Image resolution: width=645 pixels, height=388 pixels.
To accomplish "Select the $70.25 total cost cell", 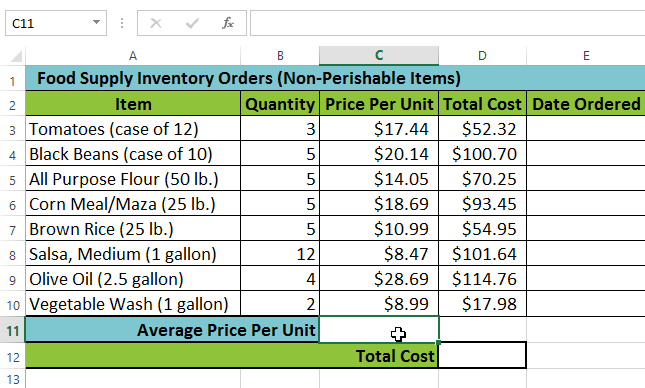I will [x=483, y=179].
